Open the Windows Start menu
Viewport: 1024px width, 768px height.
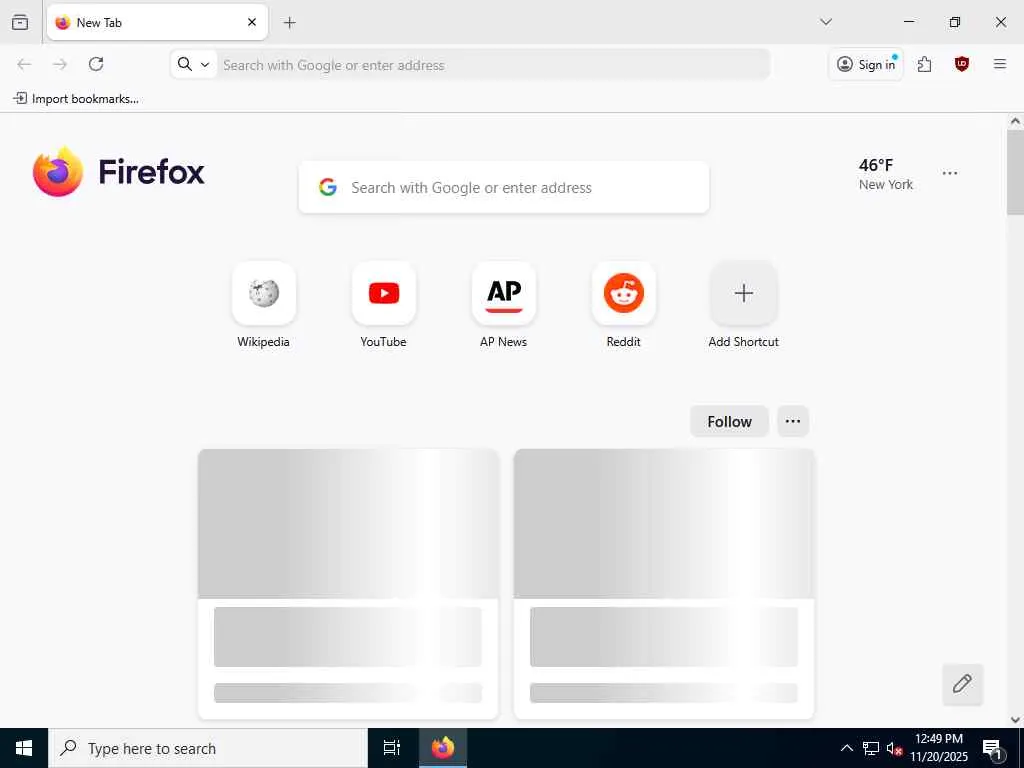point(24,748)
